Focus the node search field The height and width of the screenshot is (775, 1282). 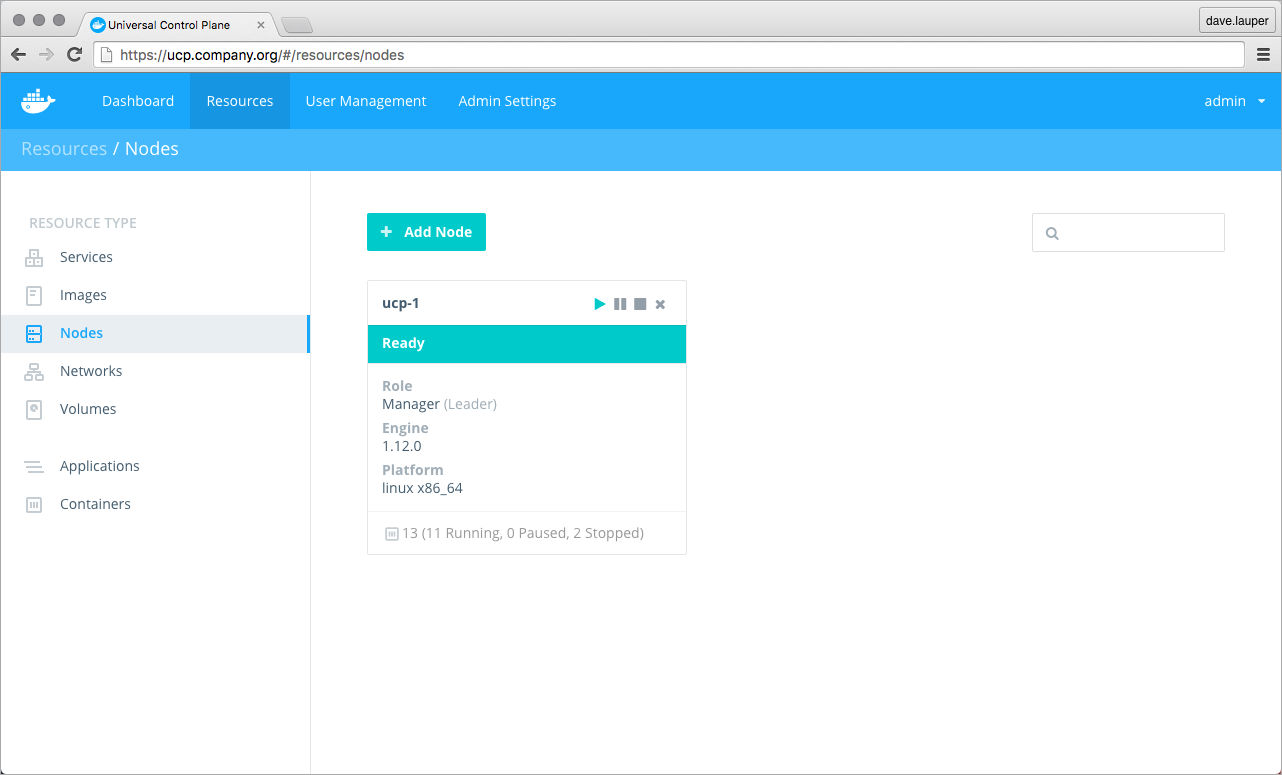(x=1140, y=233)
